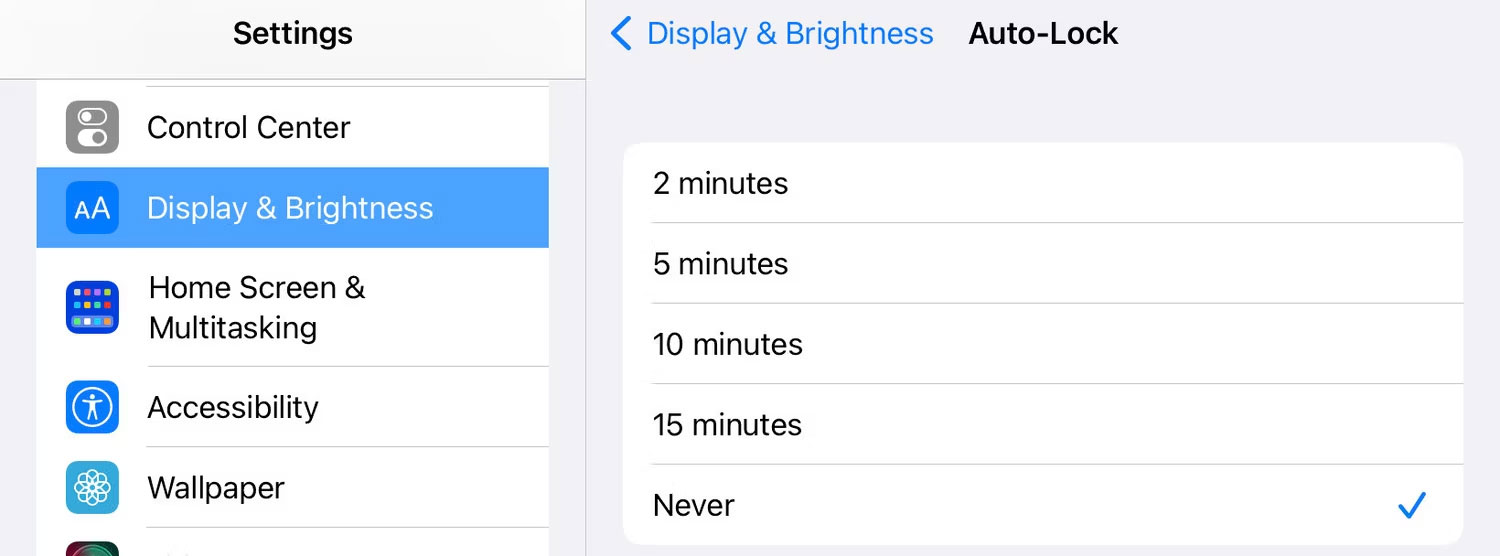Open Control Center settings
The height and width of the screenshot is (556, 1500).
(x=293, y=127)
